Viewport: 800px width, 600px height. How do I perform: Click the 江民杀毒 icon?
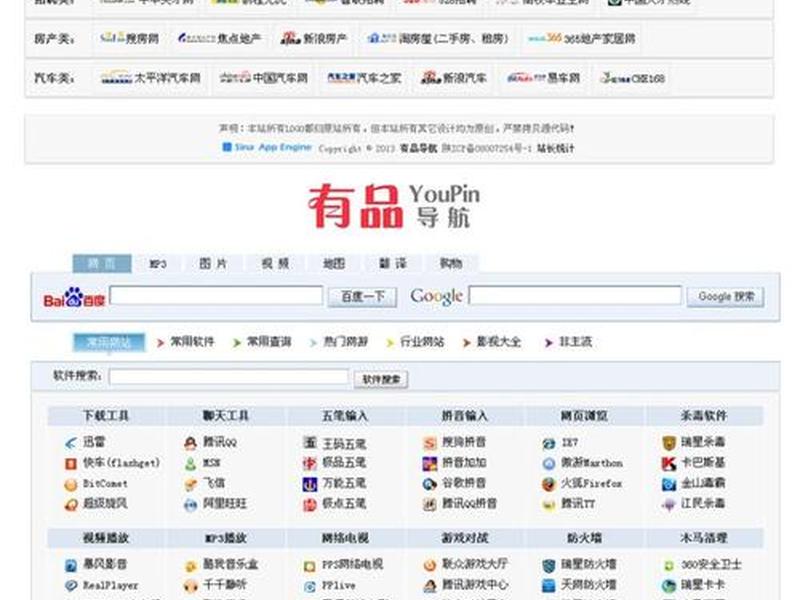669,505
